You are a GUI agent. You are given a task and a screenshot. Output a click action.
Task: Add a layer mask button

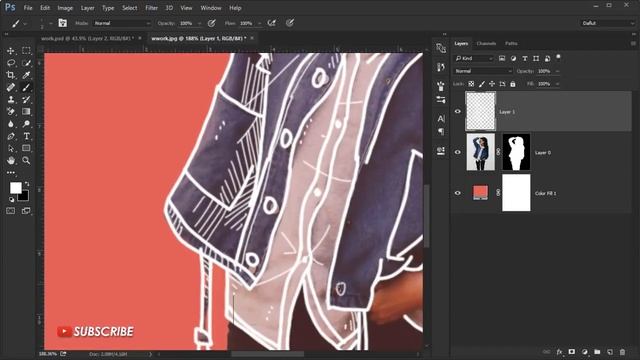572,352
